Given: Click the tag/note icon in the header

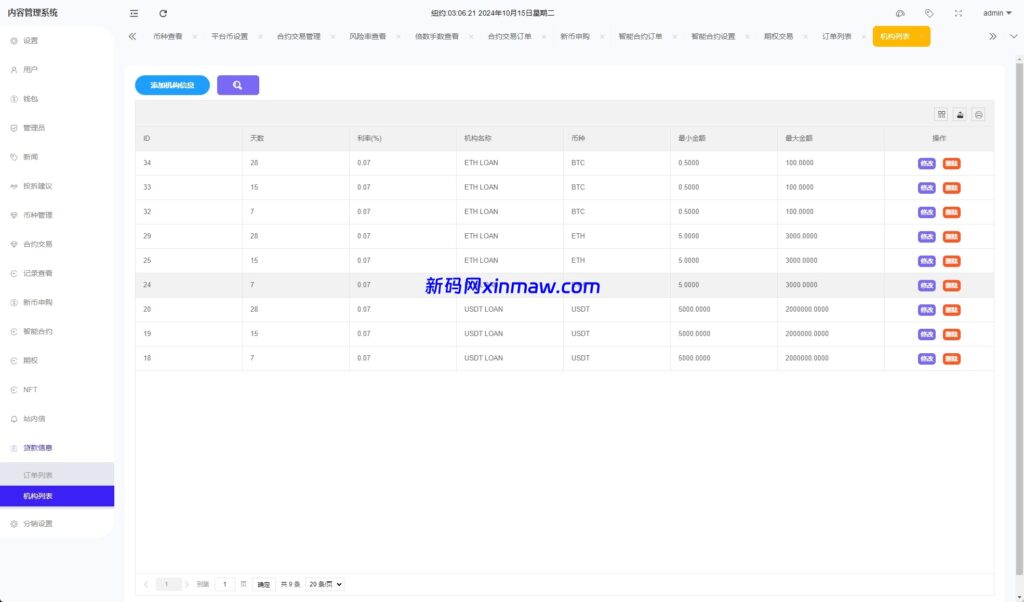Looking at the screenshot, I should (929, 13).
